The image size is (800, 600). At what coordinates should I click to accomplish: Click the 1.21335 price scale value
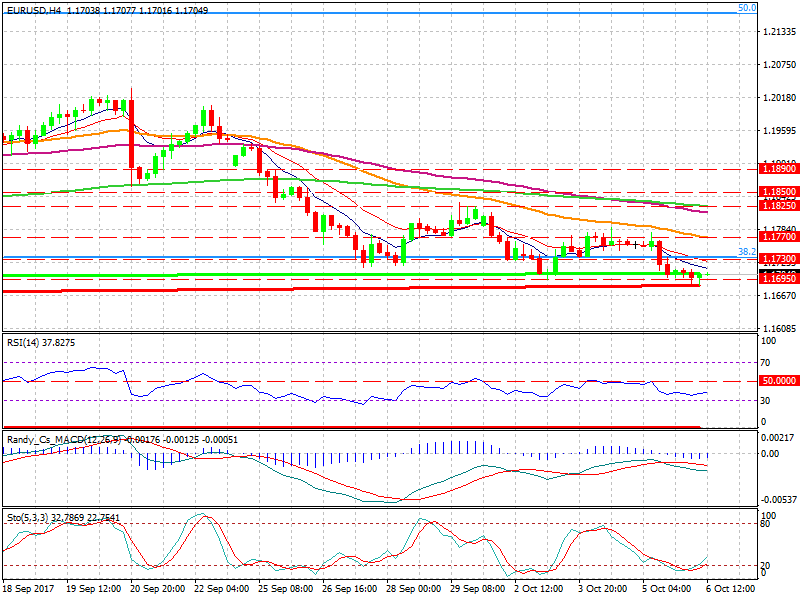(776, 33)
